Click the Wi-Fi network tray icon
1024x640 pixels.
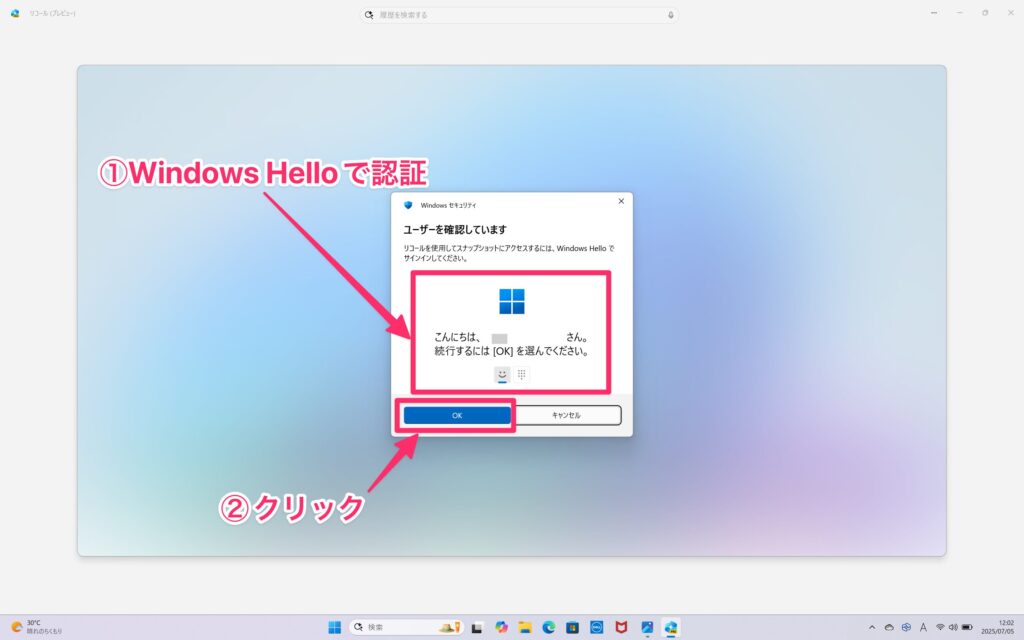point(940,628)
